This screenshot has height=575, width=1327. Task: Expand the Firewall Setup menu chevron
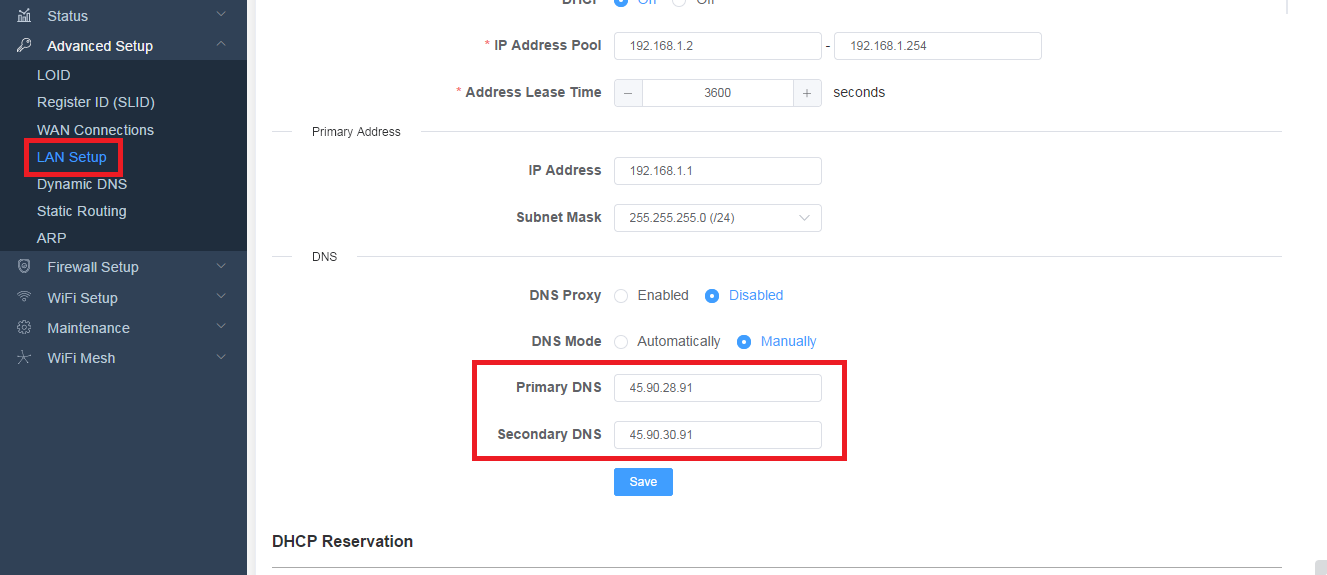[x=221, y=266]
